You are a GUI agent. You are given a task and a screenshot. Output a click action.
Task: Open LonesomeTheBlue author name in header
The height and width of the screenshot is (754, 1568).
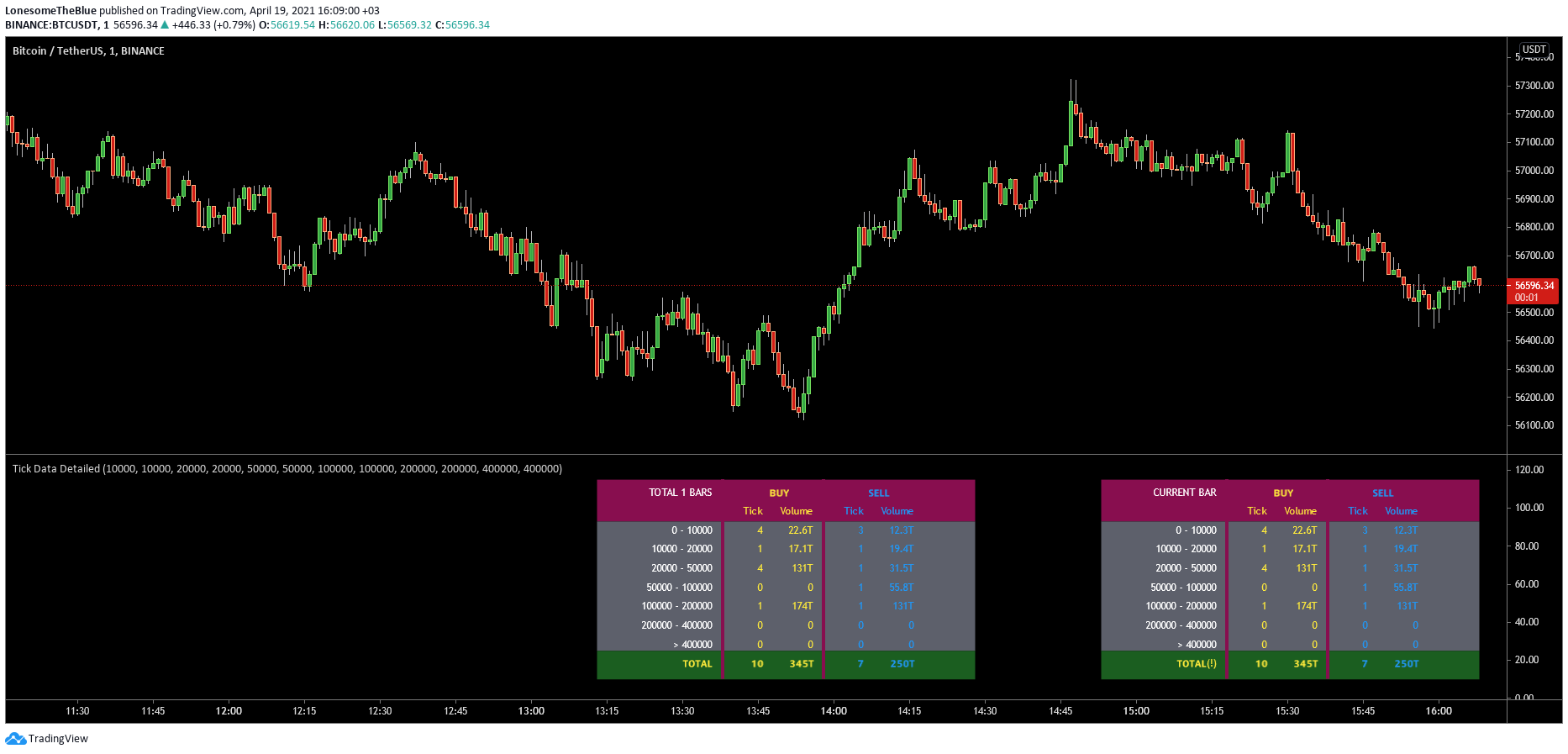50,11
